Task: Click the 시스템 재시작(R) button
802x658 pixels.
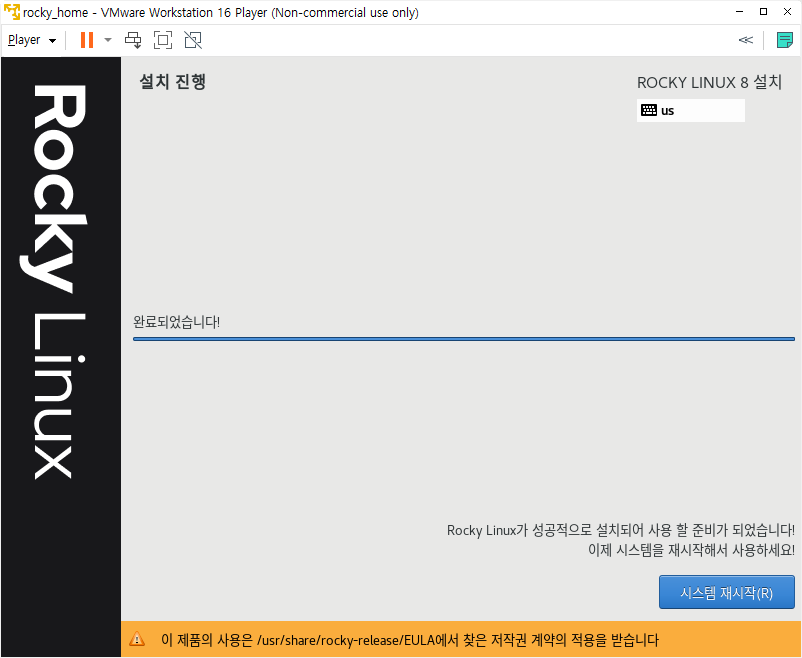Action: tap(726, 593)
